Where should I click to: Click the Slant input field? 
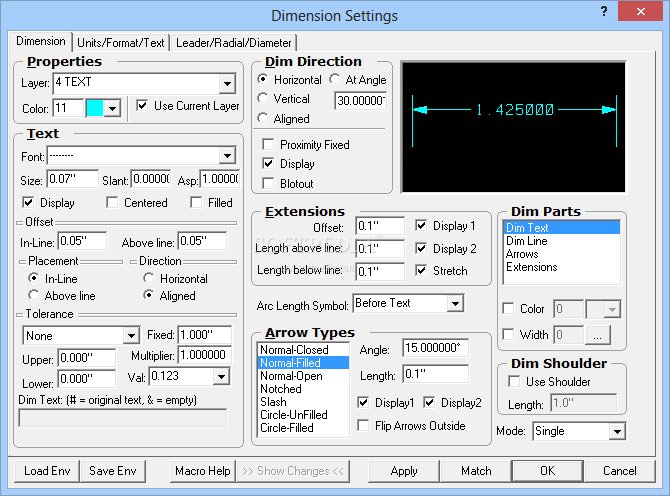(x=151, y=179)
